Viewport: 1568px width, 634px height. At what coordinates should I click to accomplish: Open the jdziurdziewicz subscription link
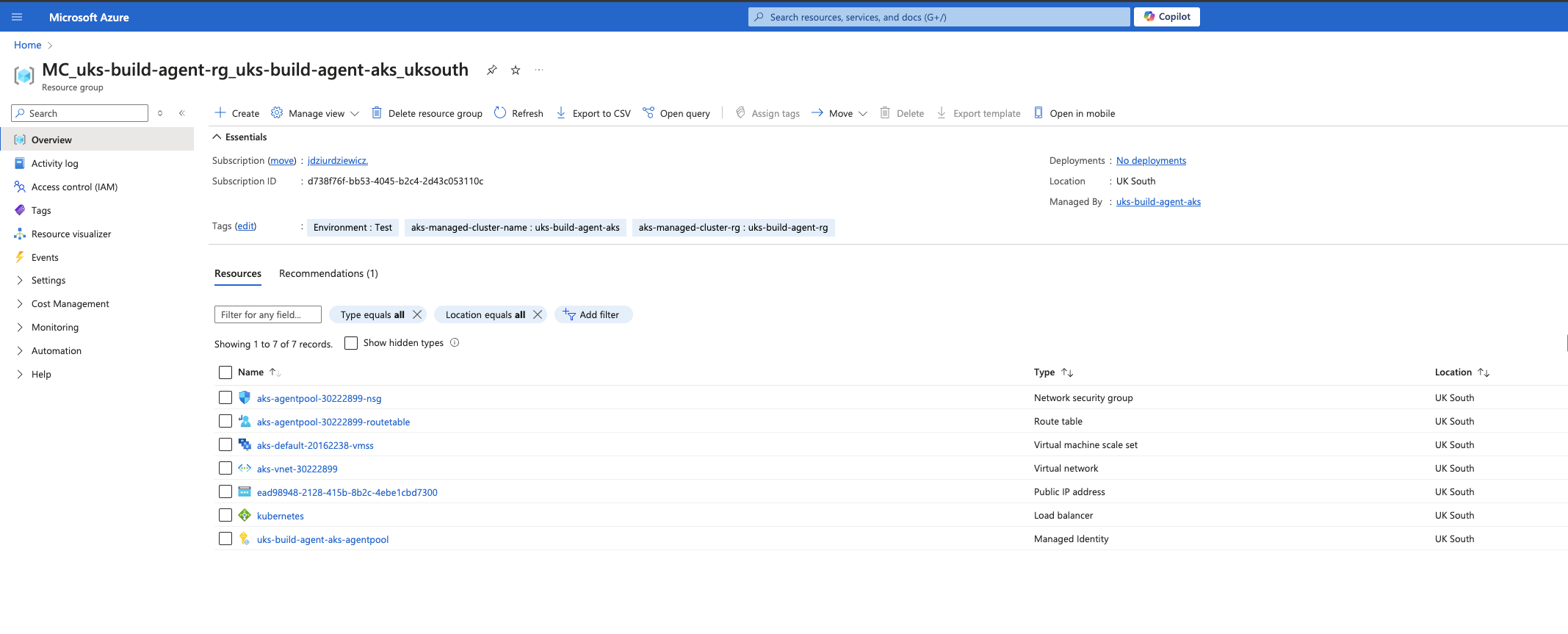coord(338,160)
